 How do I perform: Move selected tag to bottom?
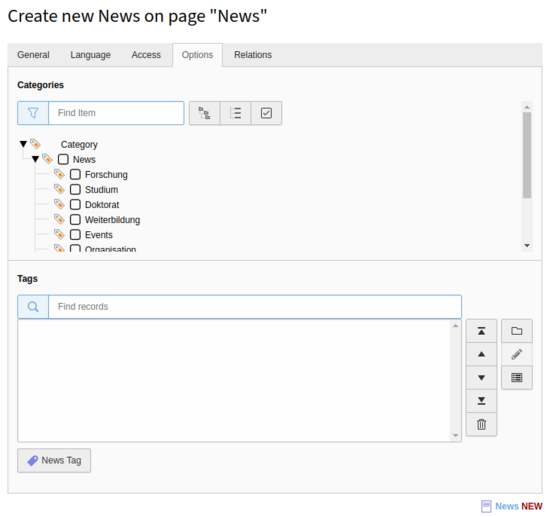(x=482, y=401)
